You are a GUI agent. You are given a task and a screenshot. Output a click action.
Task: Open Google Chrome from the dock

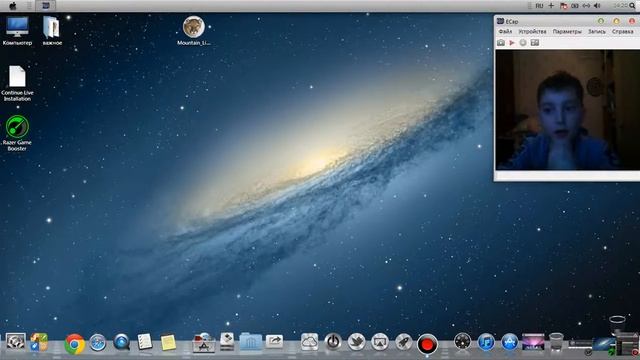pos(74,344)
